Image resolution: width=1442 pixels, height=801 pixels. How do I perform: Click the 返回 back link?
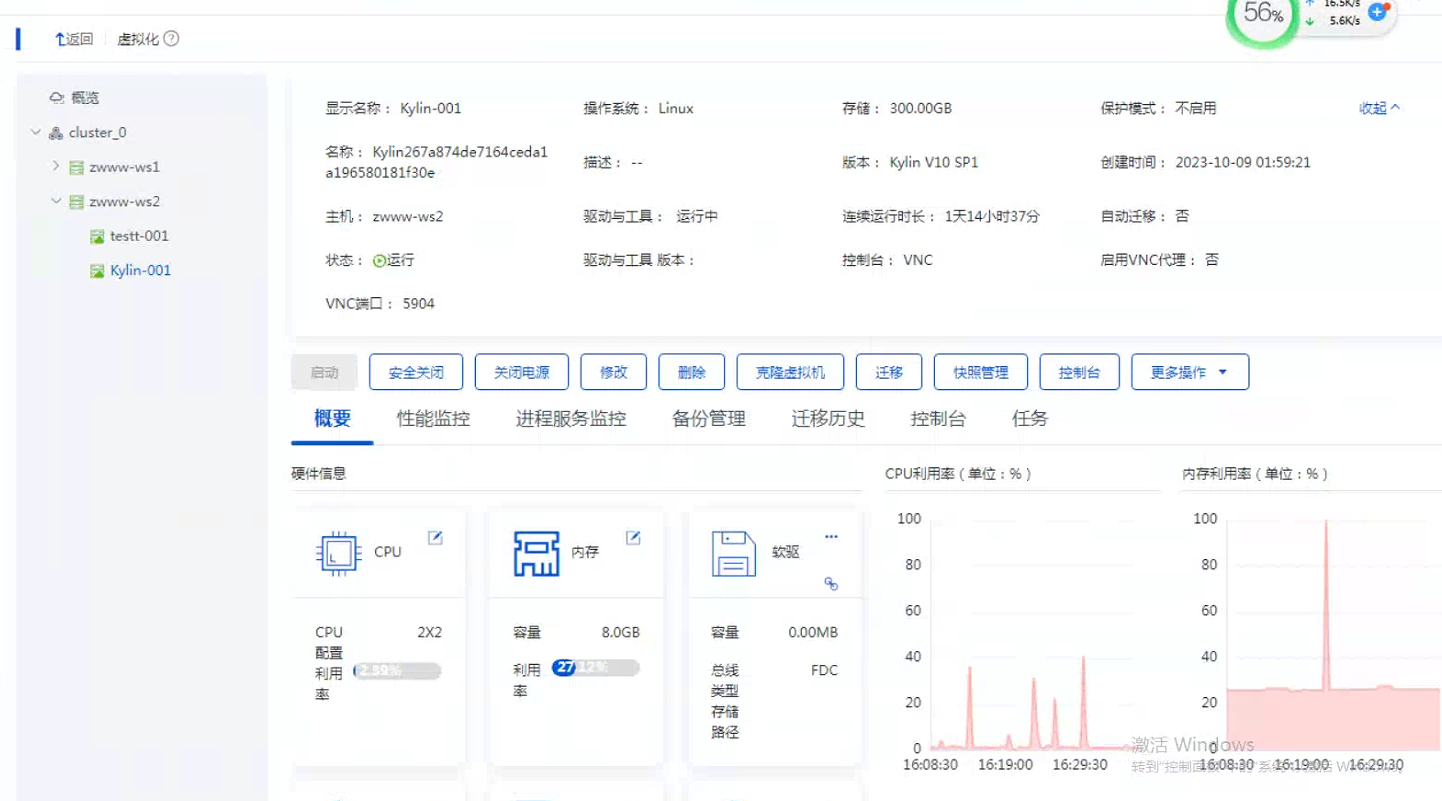(x=74, y=39)
